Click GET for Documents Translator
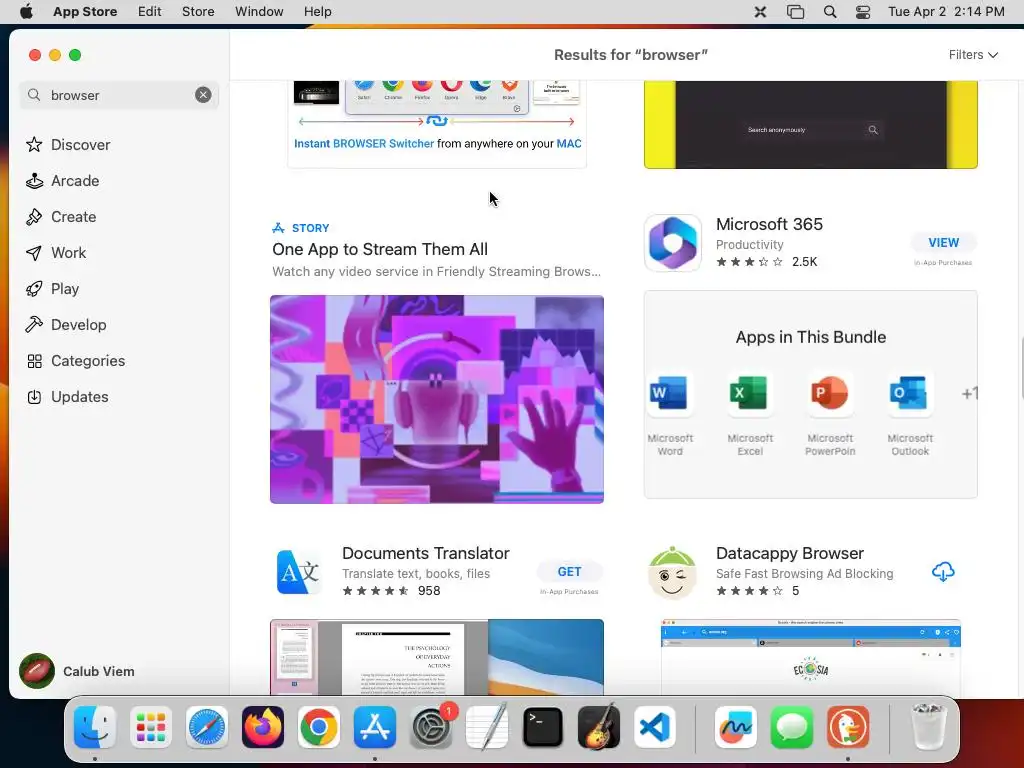 pos(569,571)
